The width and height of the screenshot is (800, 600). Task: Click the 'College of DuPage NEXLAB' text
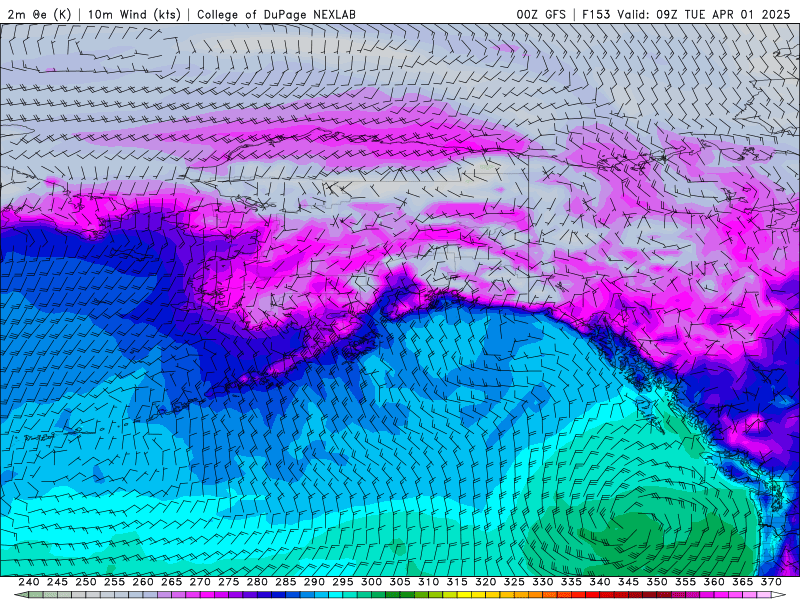click(x=276, y=14)
